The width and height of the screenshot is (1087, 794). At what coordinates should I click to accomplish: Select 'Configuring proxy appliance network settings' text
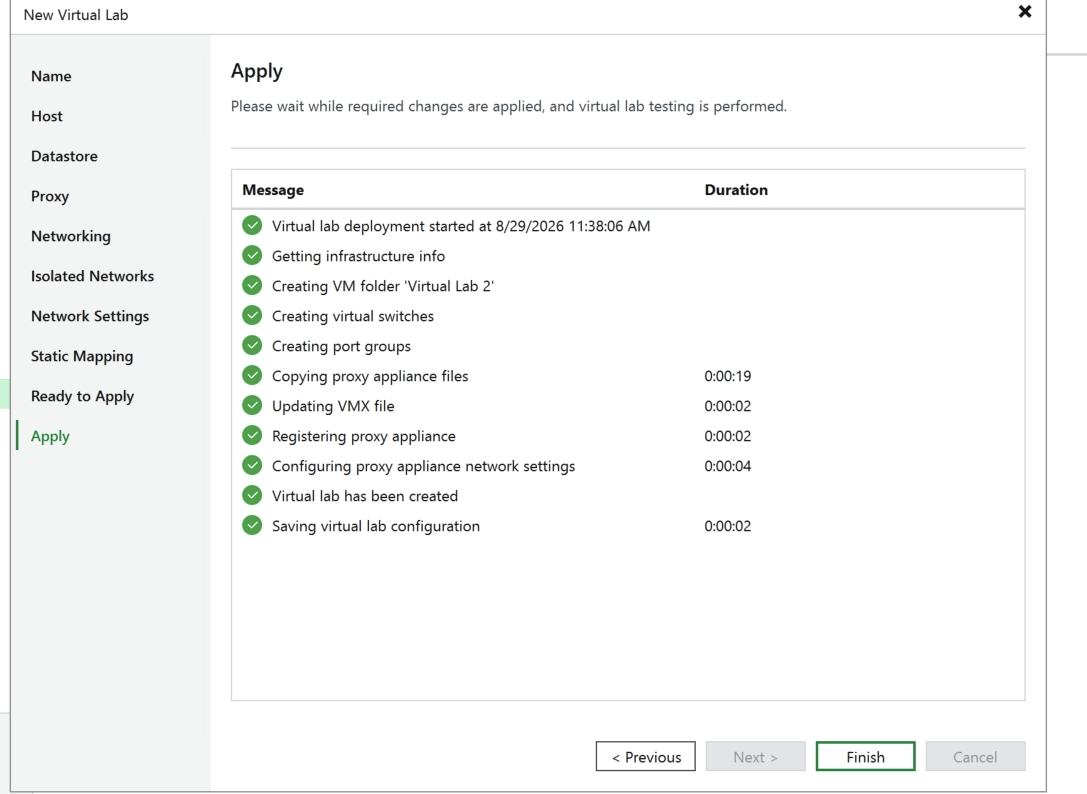pos(424,466)
